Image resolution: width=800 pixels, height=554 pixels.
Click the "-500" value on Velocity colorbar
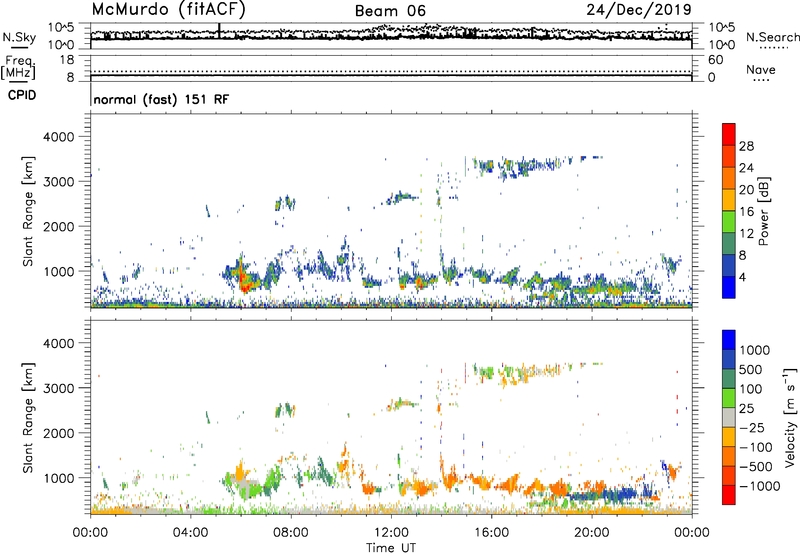756,467
